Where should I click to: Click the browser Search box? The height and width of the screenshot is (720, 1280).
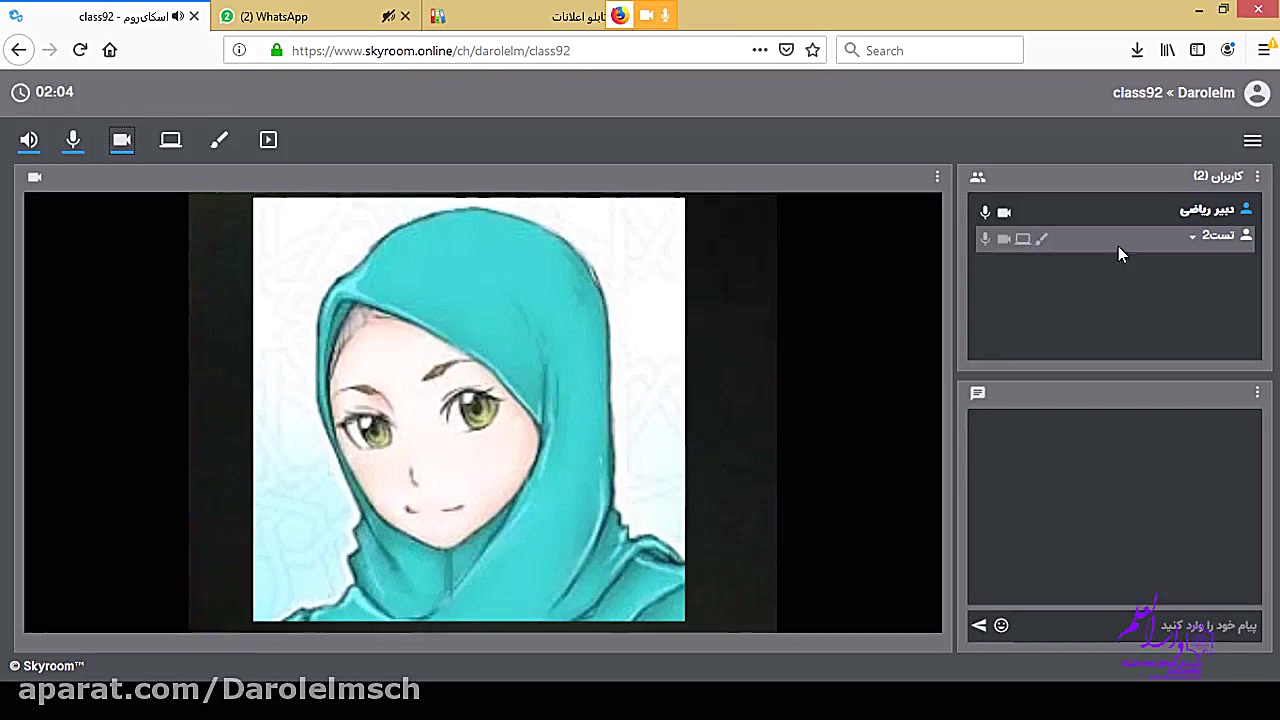pyautogui.click(x=930, y=50)
